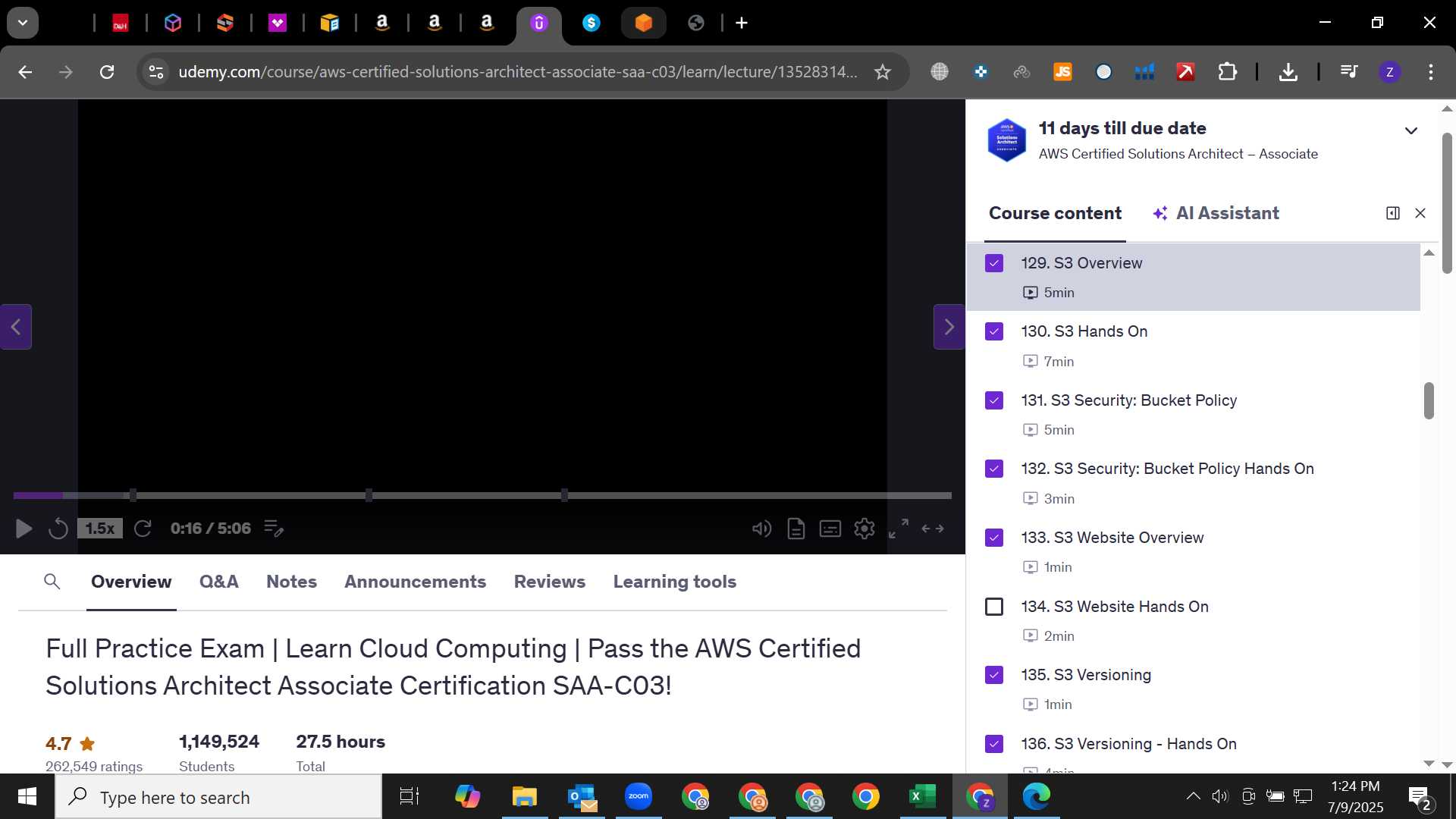The width and height of the screenshot is (1456, 819).
Task: Open video settings gear
Action: 864,529
